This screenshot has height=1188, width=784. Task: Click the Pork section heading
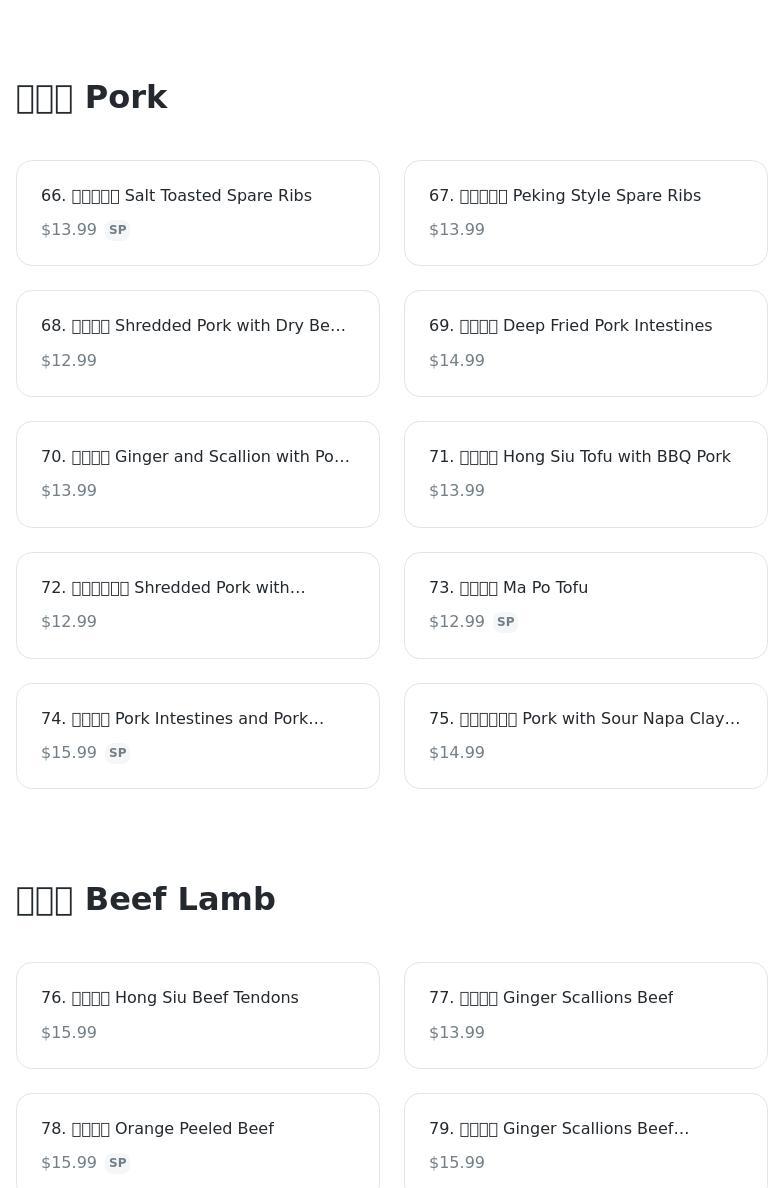point(92,98)
